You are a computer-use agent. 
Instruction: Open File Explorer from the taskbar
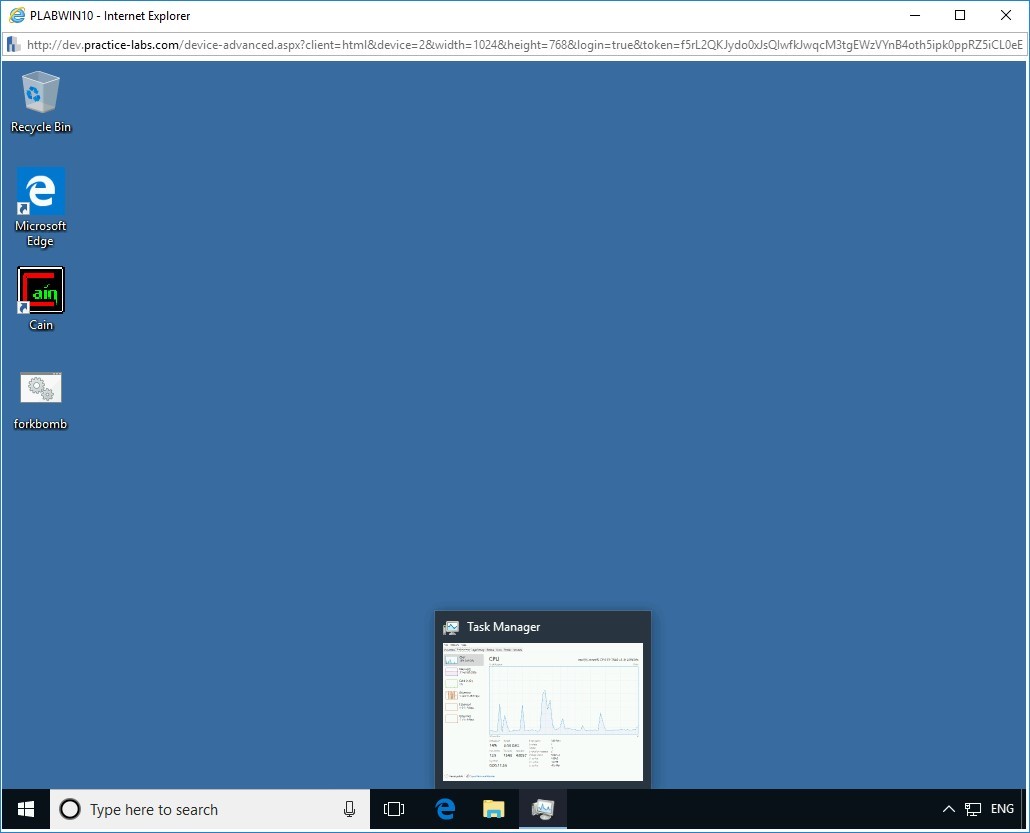click(493, 809)
